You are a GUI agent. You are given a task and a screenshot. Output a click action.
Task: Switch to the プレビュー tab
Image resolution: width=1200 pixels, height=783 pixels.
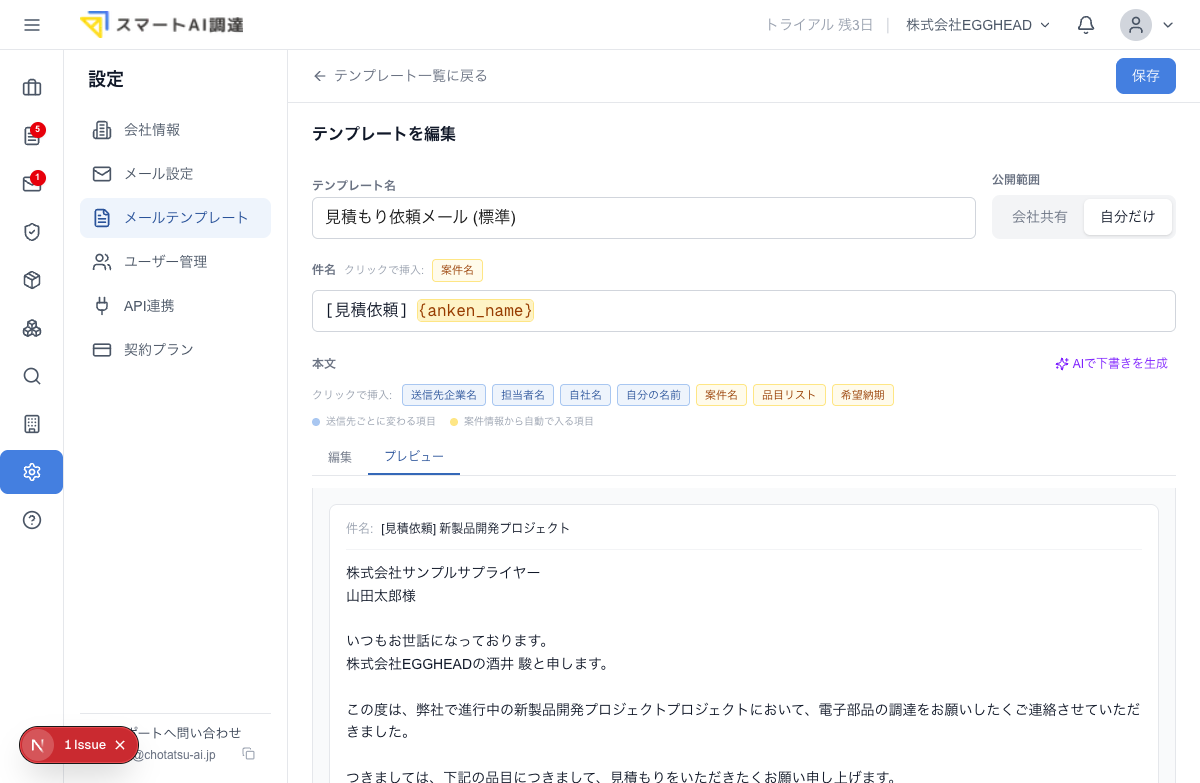click(x=414, y=456)
